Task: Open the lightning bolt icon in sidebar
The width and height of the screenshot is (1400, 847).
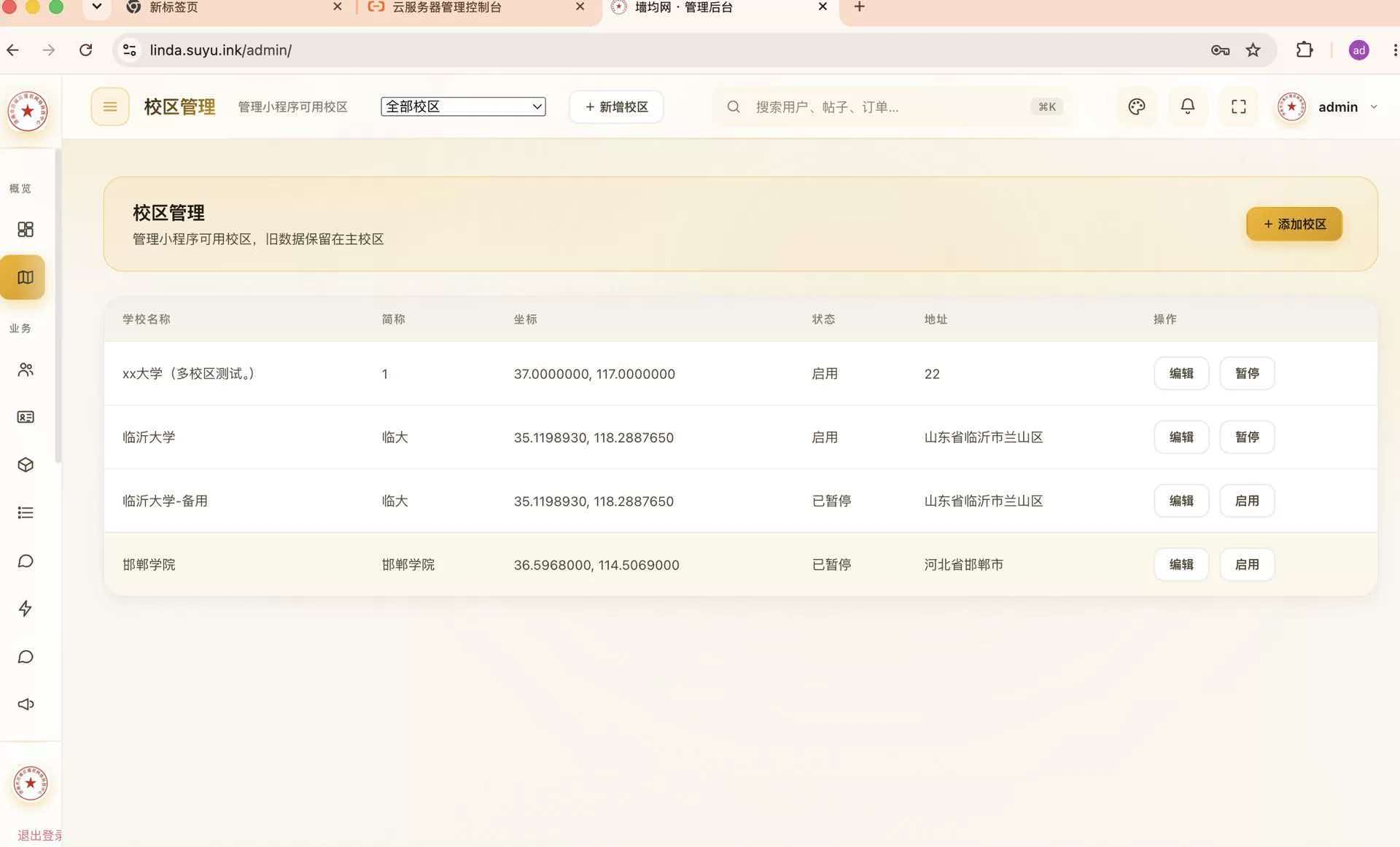Action: [x=26, y=609]
